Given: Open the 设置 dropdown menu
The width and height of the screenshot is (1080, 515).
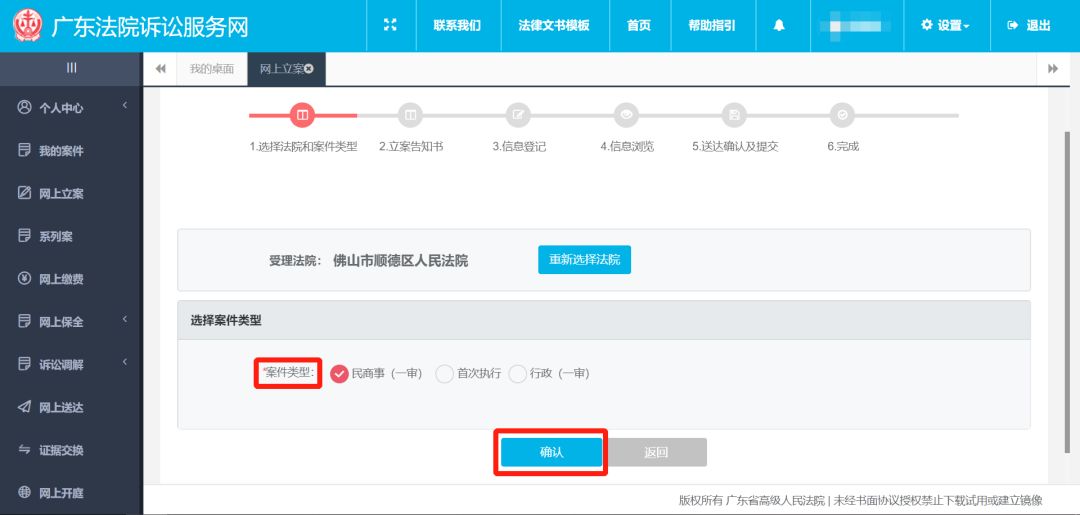Looking at the screenshot, I should [946, 25].
